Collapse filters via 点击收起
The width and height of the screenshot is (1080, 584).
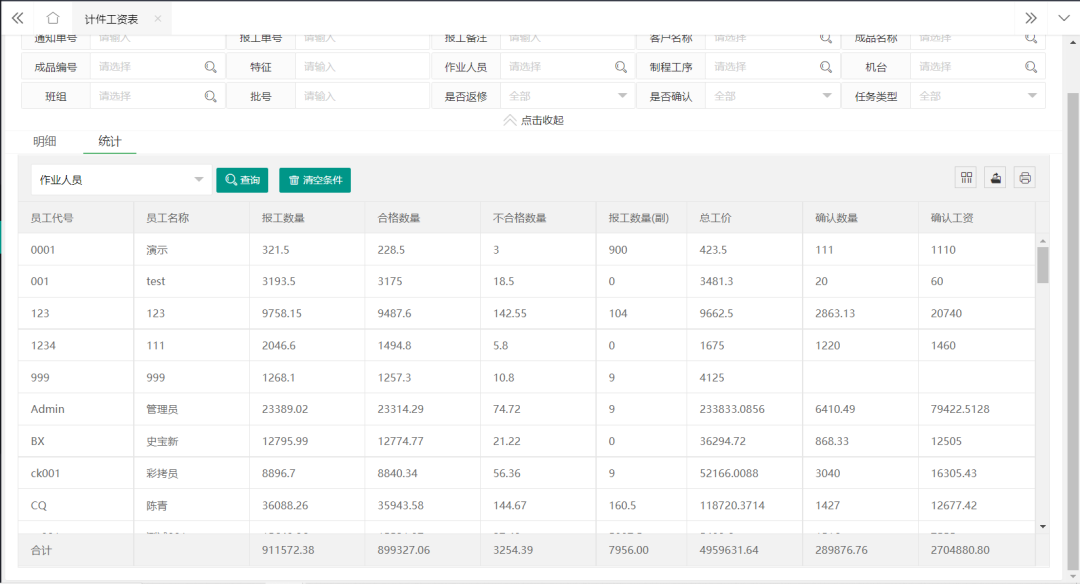[x=534, y=120]
